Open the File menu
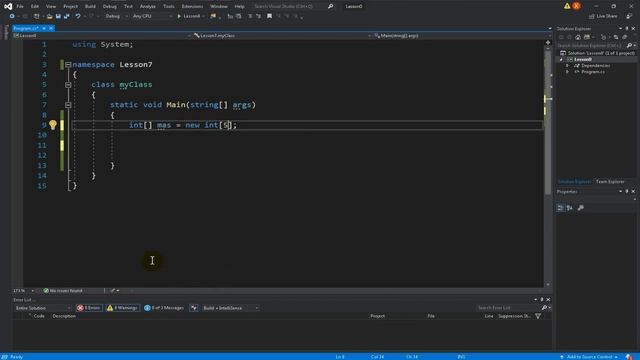This screenshot has height=360, width=640. tap(20, 6)
